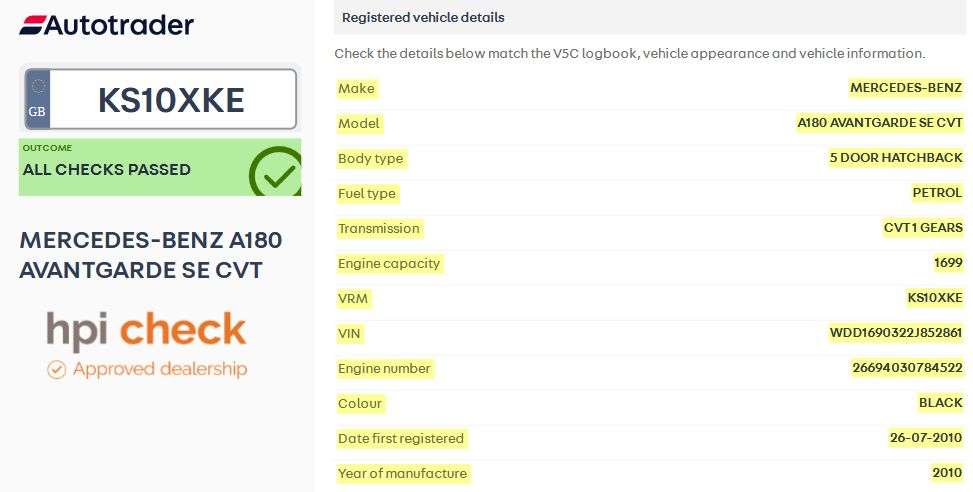This screenshot has width=973, height=492.
Task: Click the Mercedes-Benz A180 Avantgarde SE CVT heading
Action: (151, 255)
